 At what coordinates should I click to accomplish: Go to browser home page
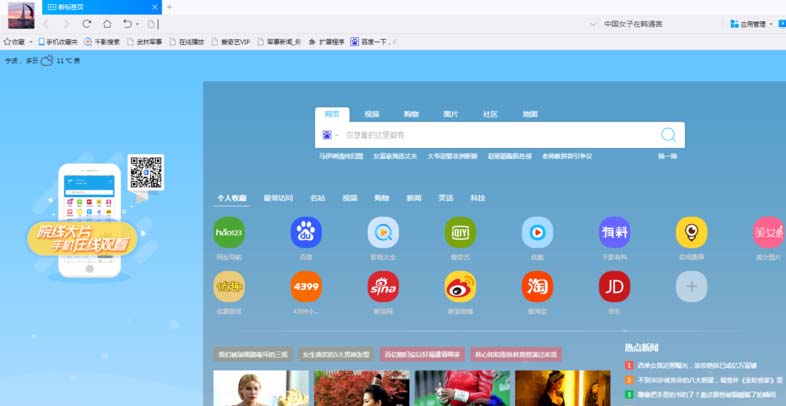pyautogui.click(x=107, y=23)
